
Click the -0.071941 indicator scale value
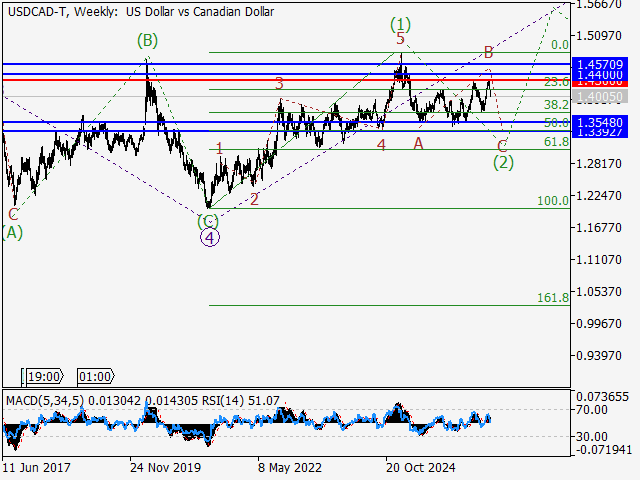pyautogui.click(x=604, y=450)
